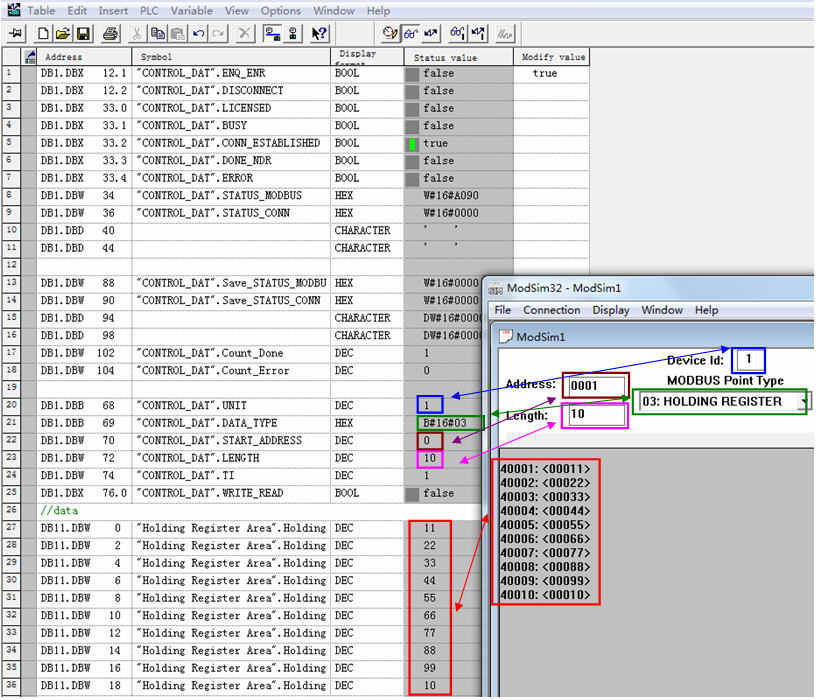Click the Length field showing 10
Viewport: 821px width, 700px height.
[596, 415]
